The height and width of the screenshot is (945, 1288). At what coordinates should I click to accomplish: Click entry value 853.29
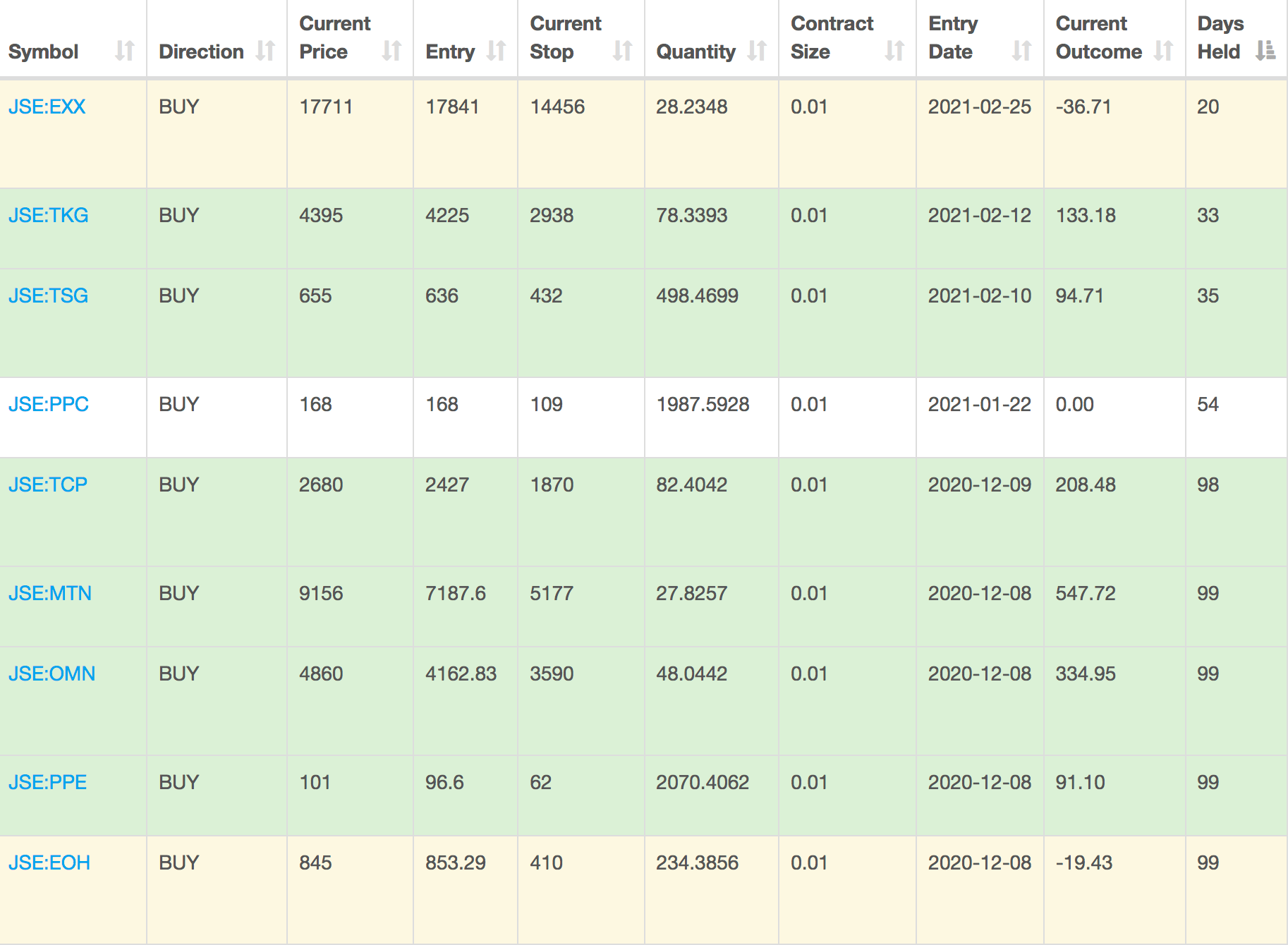pos(455,862)
